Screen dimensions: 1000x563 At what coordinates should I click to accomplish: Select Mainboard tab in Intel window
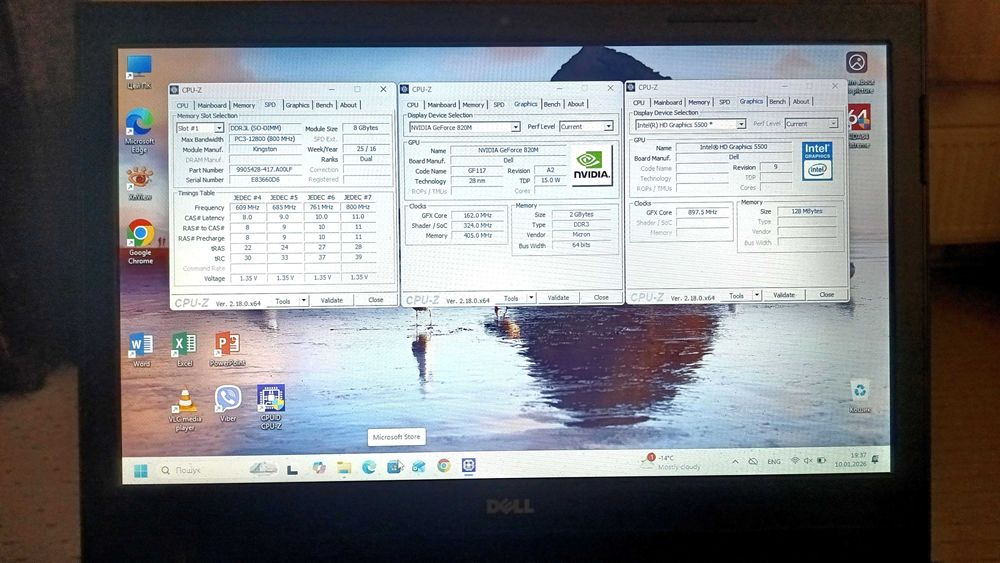pos(668,102)
